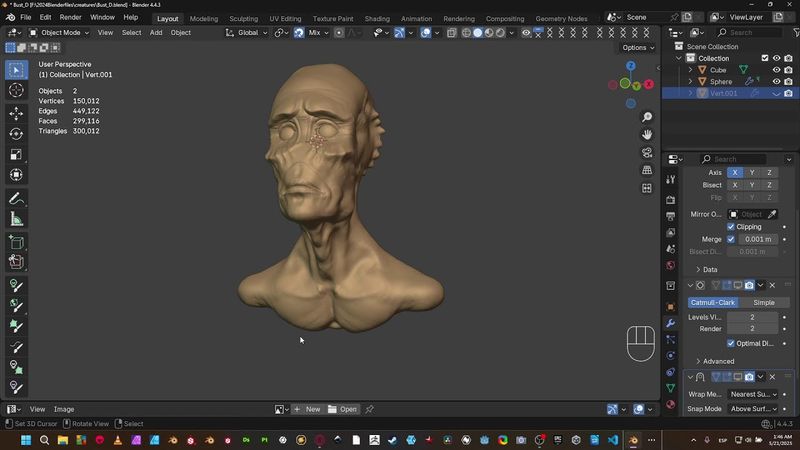Toggle the Clipping checkbox
The height and width of the screenshot is (450, 800).
(x=731, y=227)
